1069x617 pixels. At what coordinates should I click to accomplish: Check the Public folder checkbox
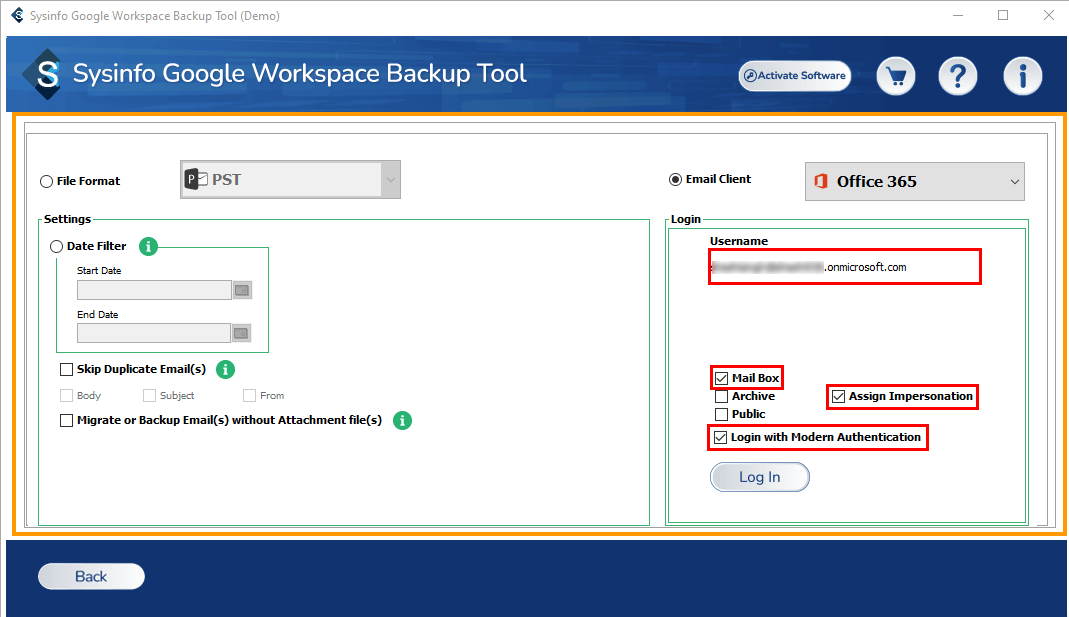[721, 415]
